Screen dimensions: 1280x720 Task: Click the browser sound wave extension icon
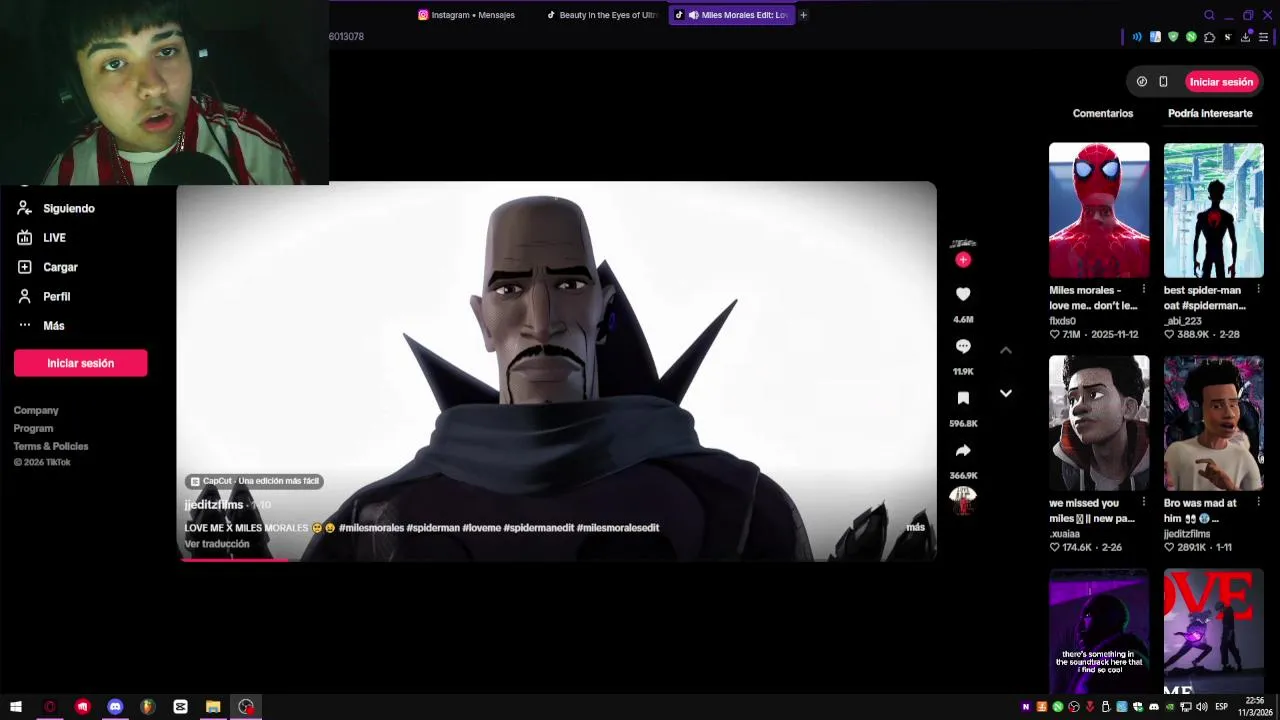[x=1137, y=37]
